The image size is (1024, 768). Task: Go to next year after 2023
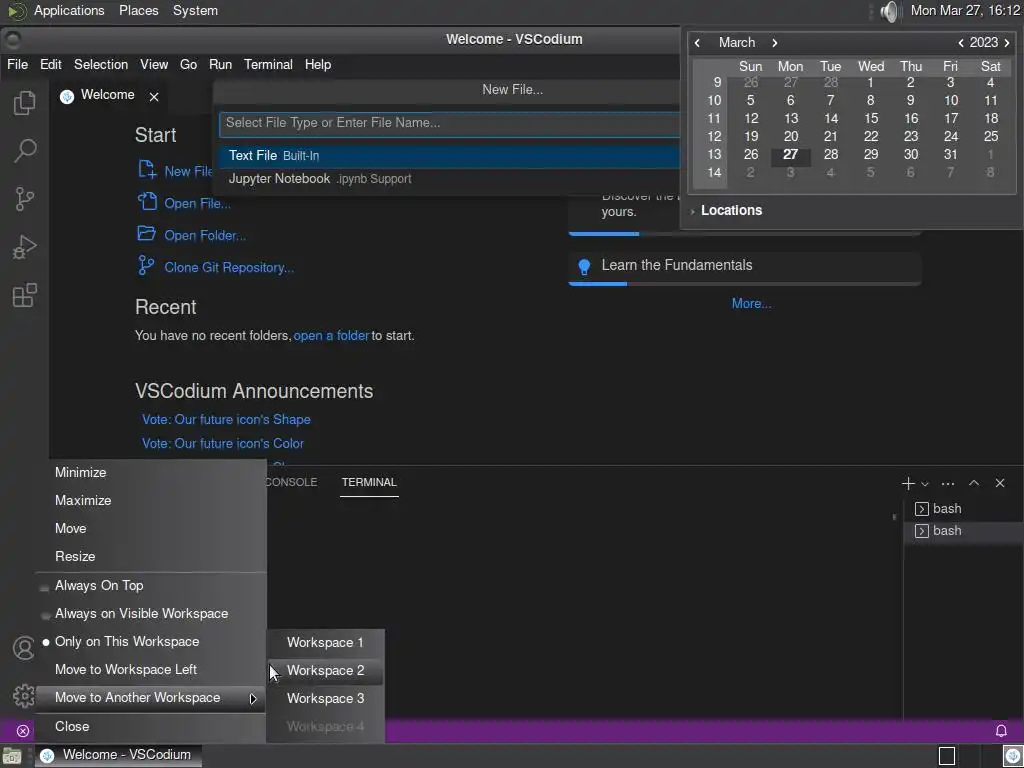click(1007, 42)
